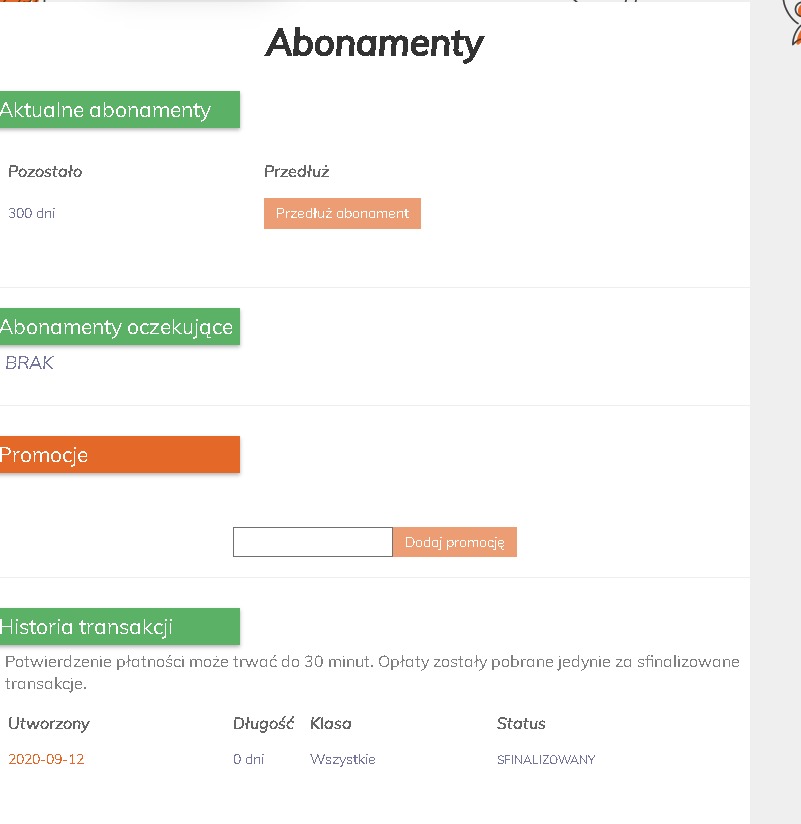Click the 300 dni remaining value
Viewport: 801px width, 824px height.
pyautogui.click(x=32, y=213)
